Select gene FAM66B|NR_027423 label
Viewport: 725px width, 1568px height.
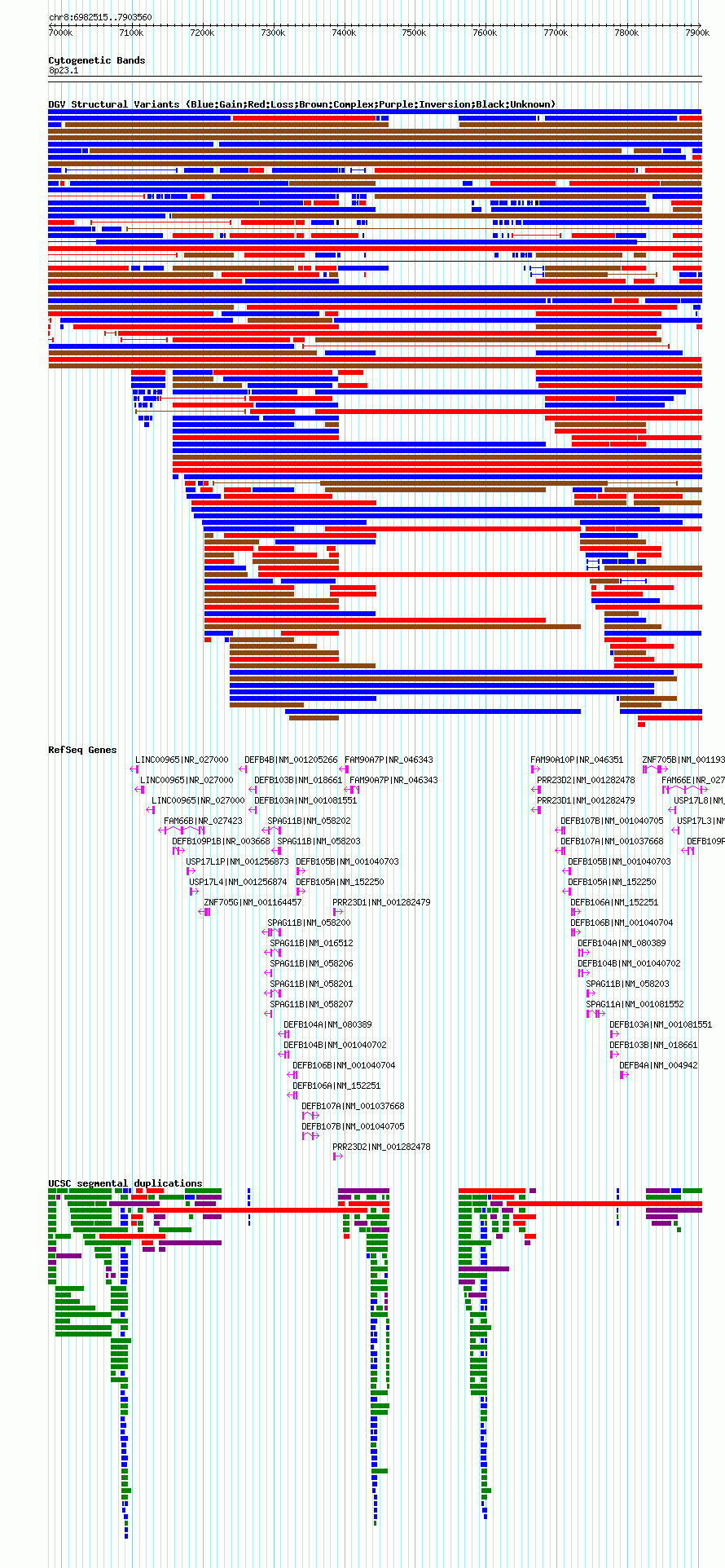tap(203, 821)
